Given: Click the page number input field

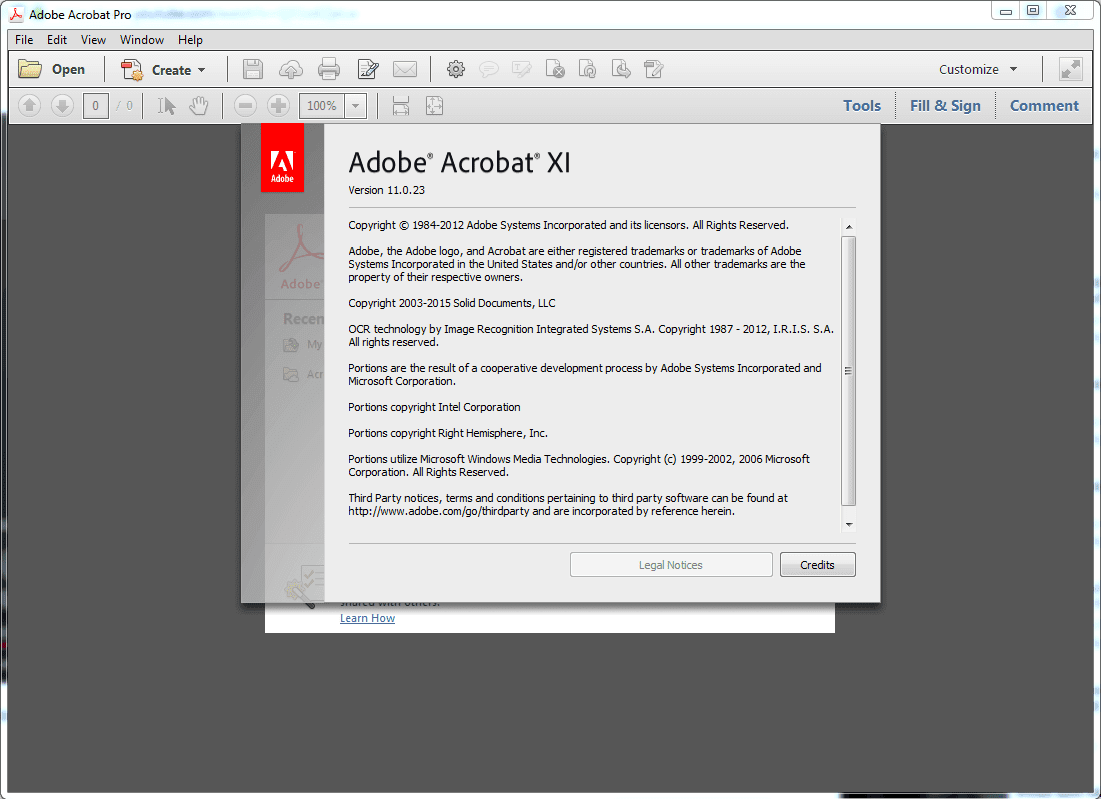Looking at the screenshot, I should pyautogui.click(x=95, y=106).
